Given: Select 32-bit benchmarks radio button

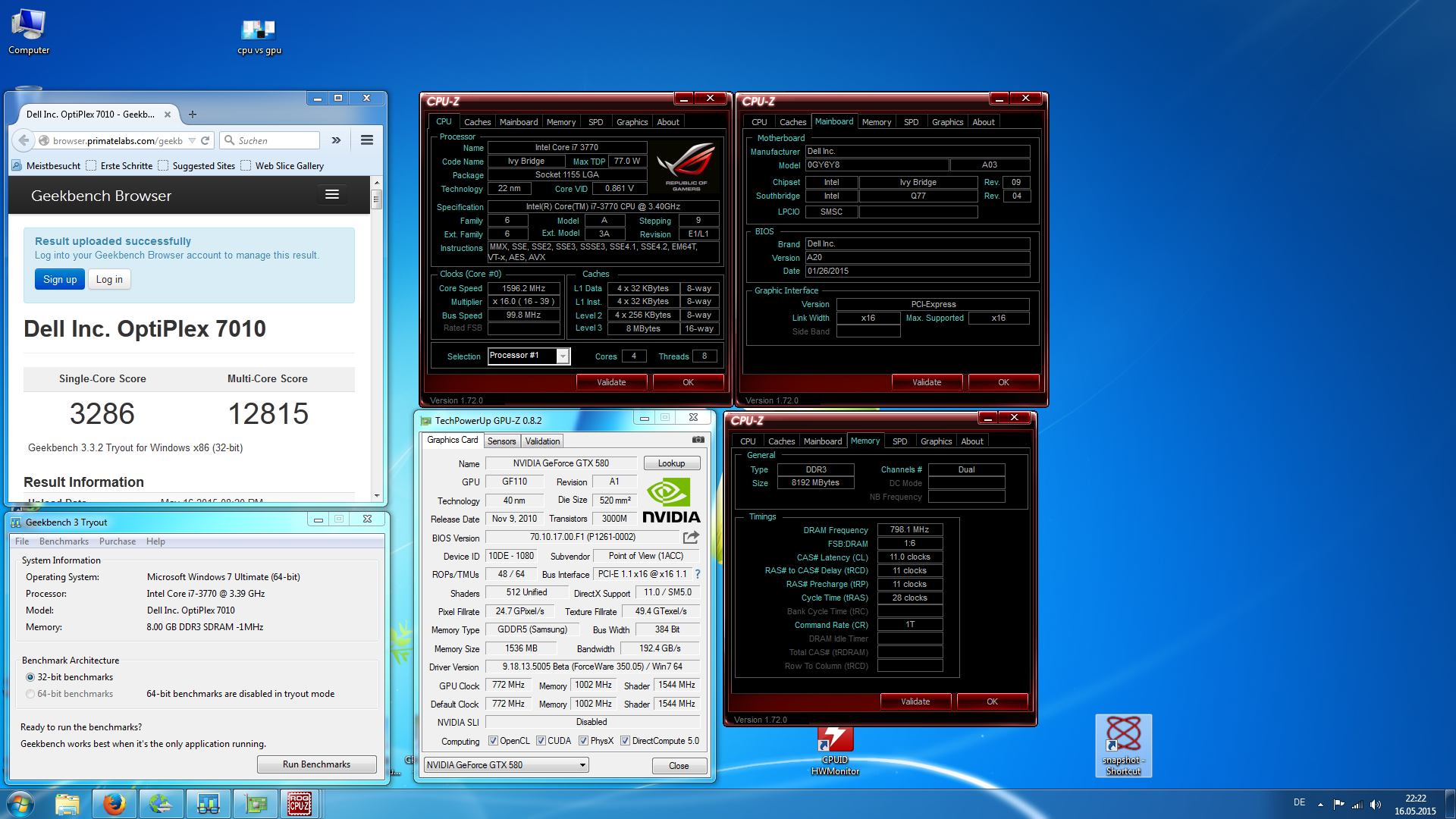Looking at the screenshot, I should [x=30, y=677].
